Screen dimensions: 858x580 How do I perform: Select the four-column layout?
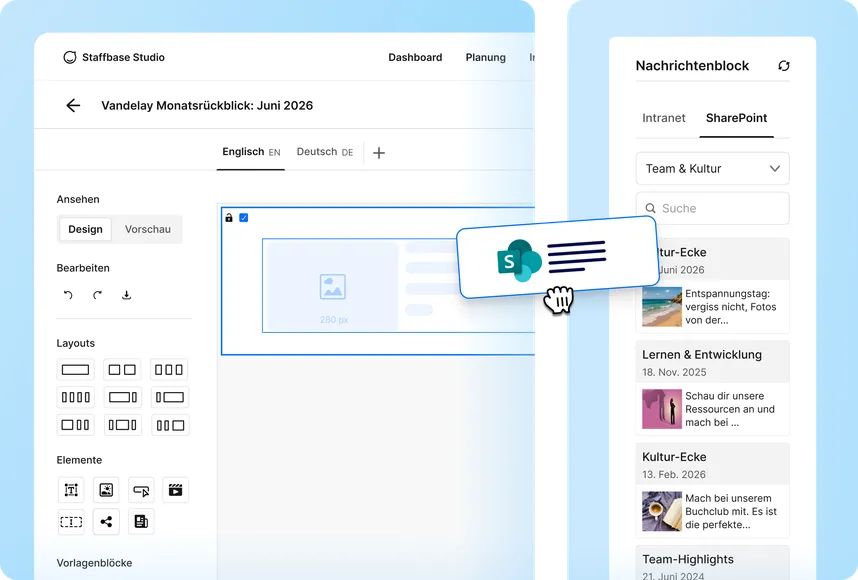point(76,397)
